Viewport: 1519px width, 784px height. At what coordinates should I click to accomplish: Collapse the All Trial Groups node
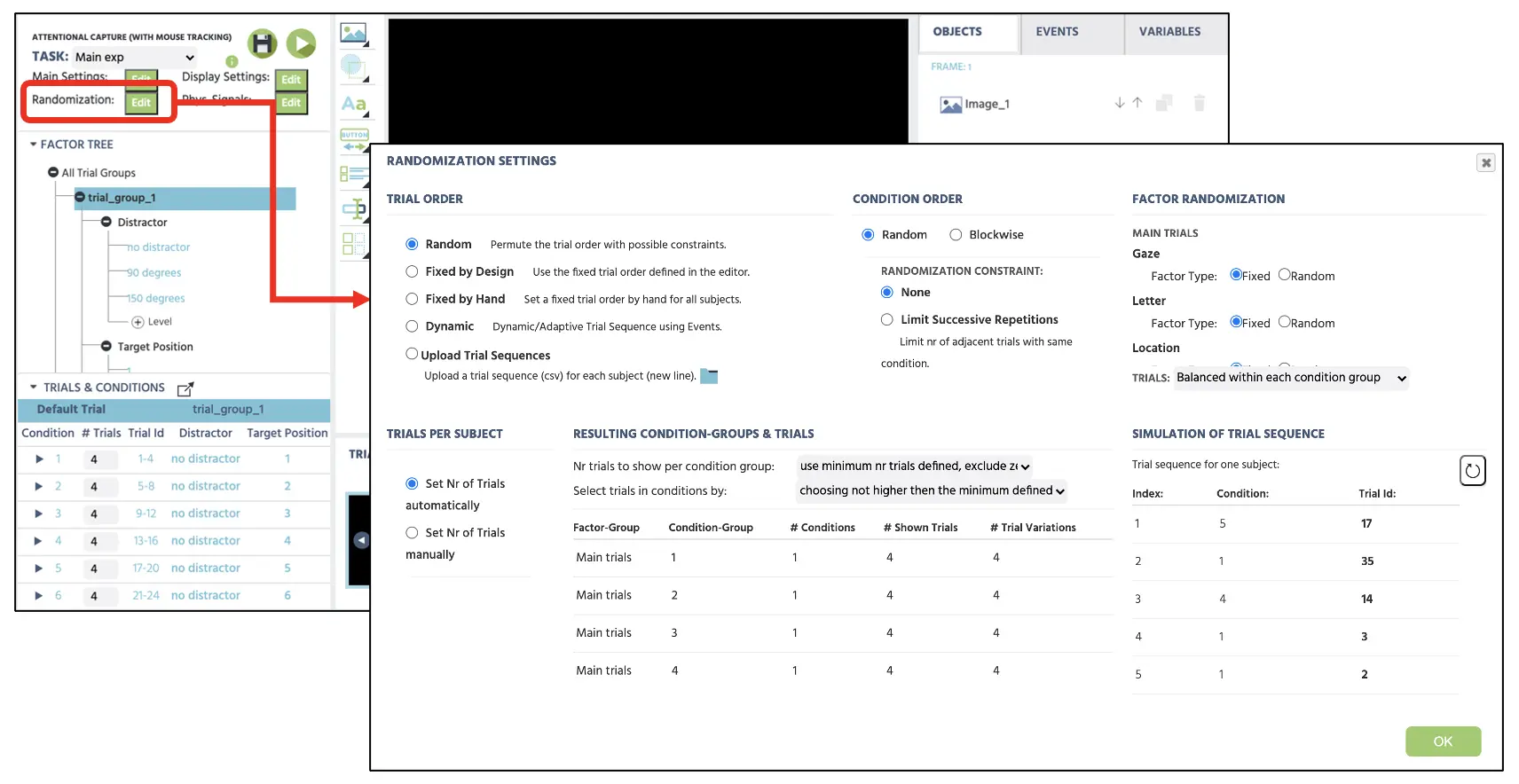click(x=53, y=173)
